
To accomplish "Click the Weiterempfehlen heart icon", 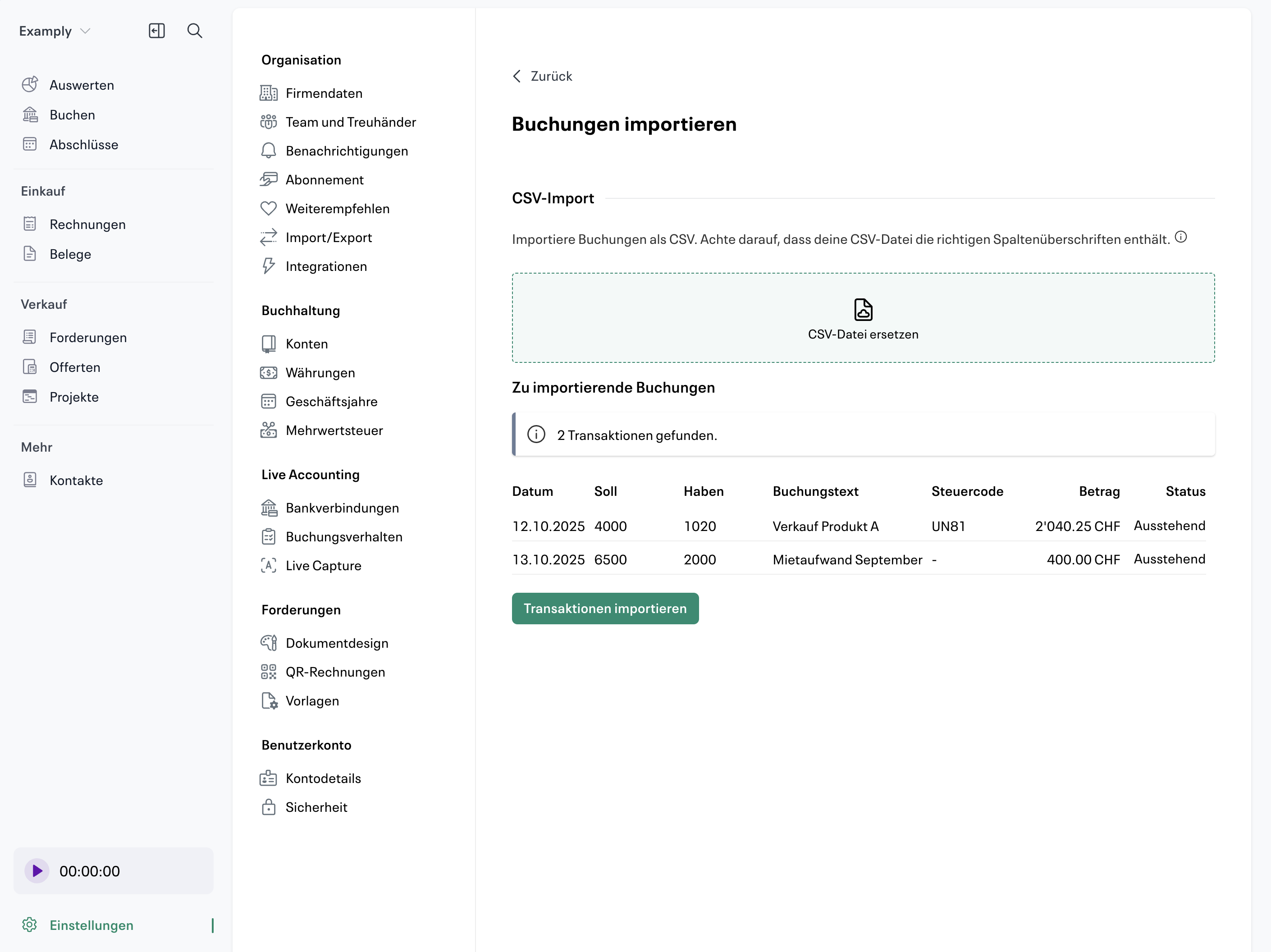I will [268, 208].
